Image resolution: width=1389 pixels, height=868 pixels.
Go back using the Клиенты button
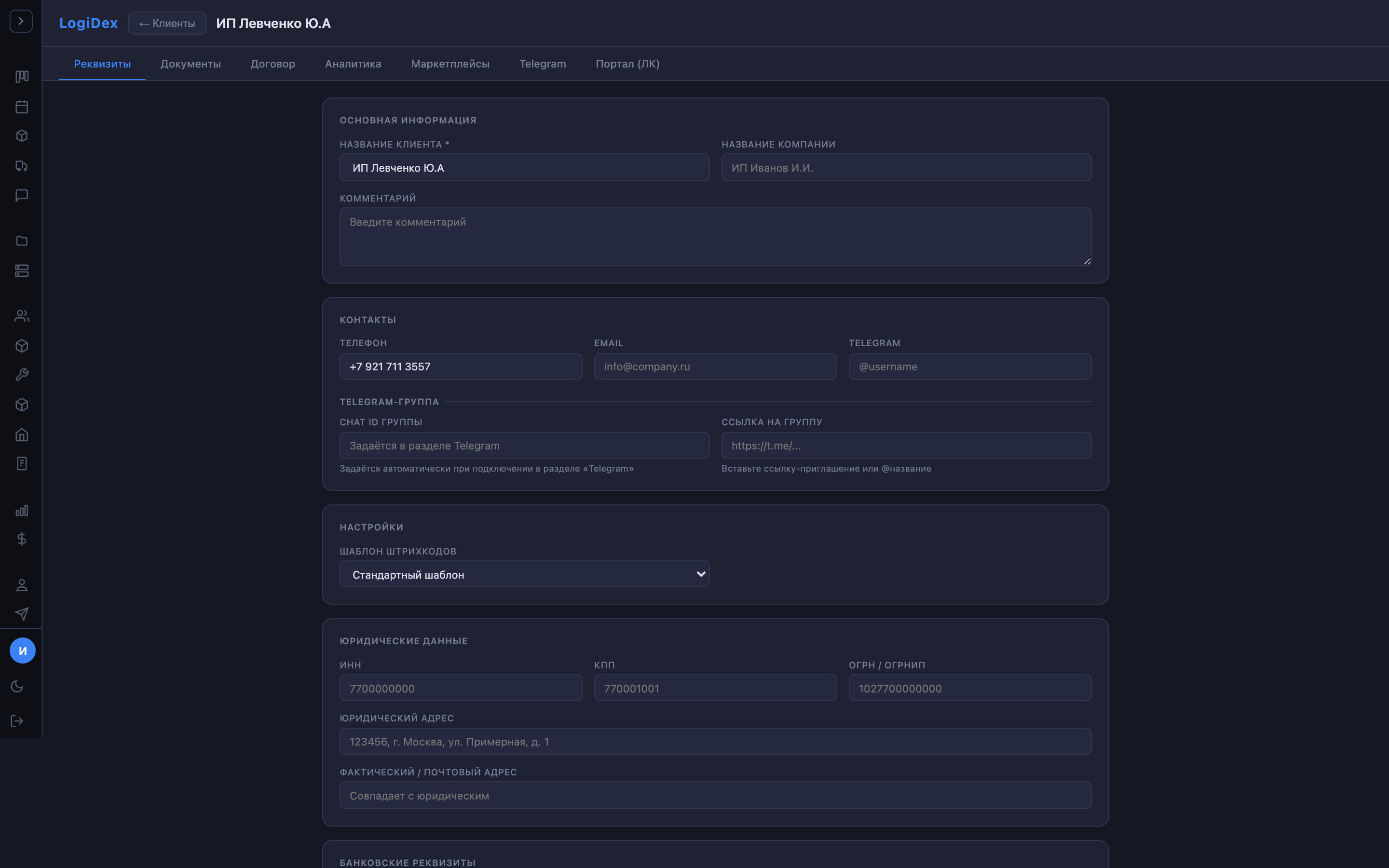(167, 24)
